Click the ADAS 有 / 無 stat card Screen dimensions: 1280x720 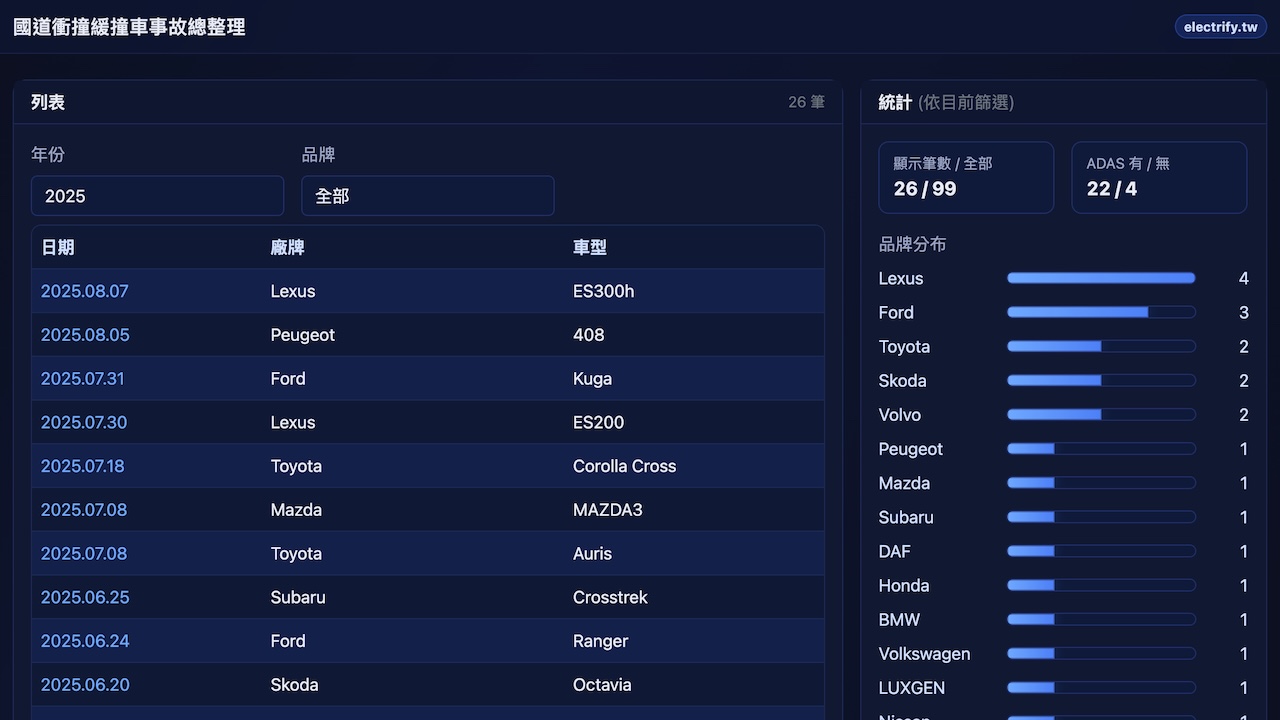pos(1159,177)
